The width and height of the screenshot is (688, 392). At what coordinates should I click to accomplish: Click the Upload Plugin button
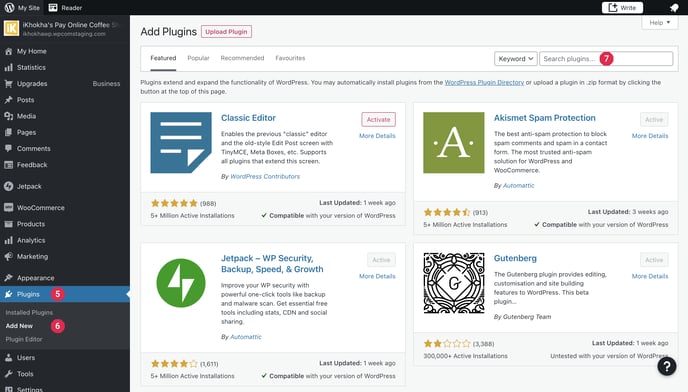[226, 32]
